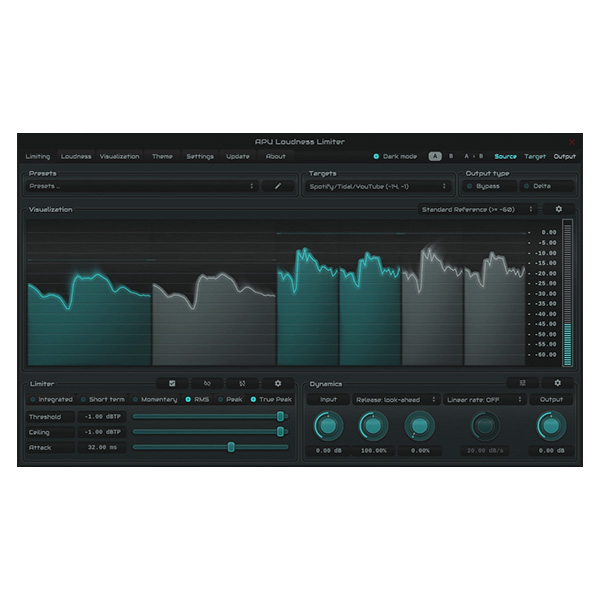Viewport: 600px width, 600px height.
Task: Select the Integrated loudness option
Action: (x=51, y=399)
